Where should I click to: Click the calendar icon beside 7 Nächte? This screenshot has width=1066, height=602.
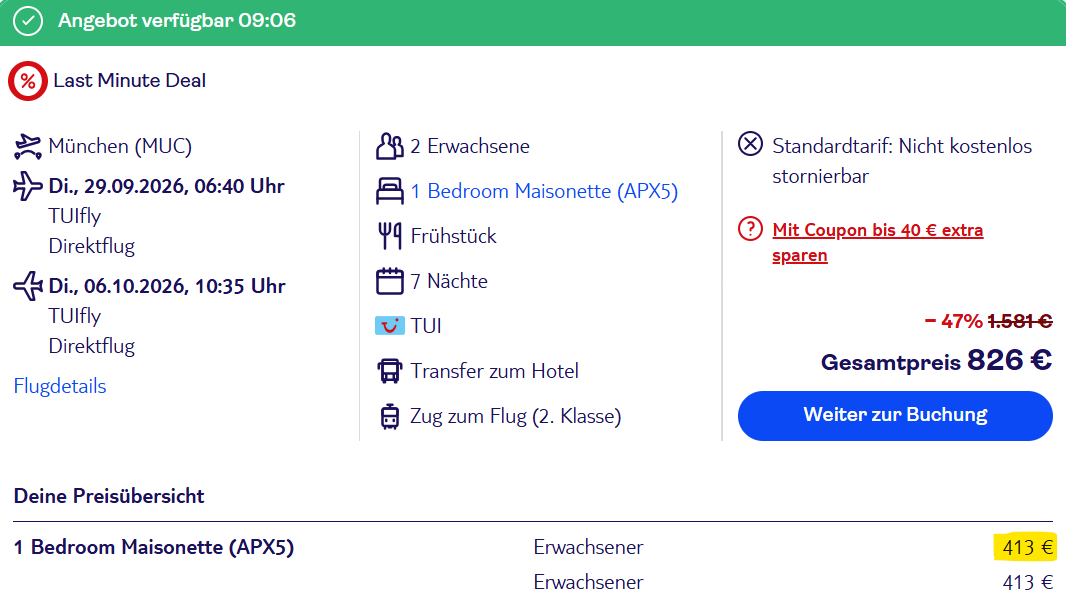390,281
